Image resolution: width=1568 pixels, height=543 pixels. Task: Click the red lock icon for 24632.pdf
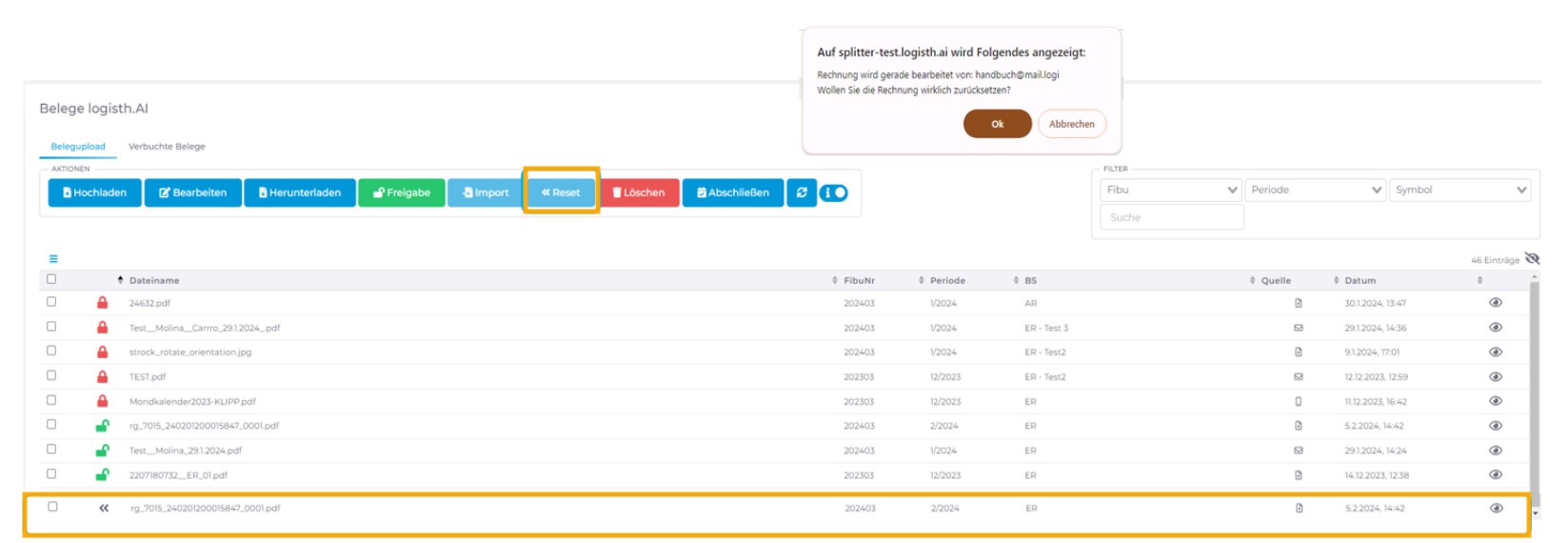point(102,303)
